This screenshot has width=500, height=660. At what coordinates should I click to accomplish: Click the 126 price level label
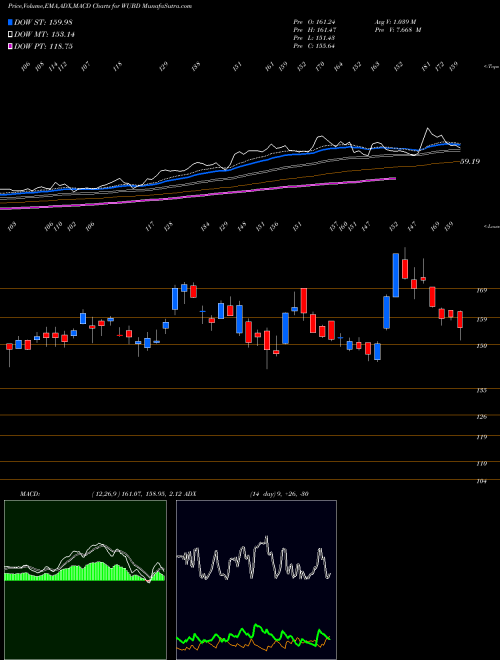(x=482, y=417)
